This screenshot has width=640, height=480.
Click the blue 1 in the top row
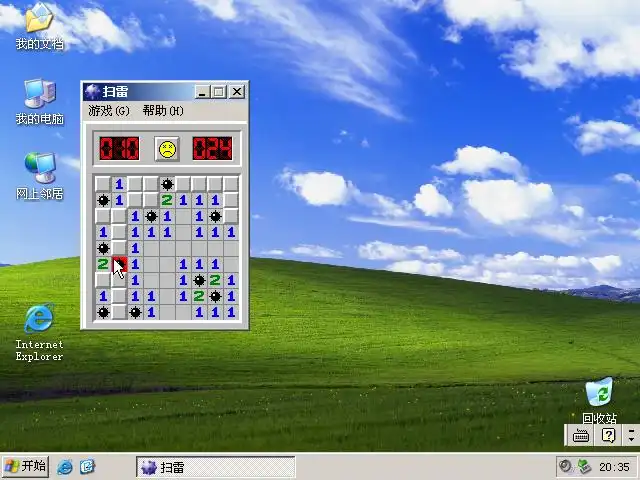point(119,184)
